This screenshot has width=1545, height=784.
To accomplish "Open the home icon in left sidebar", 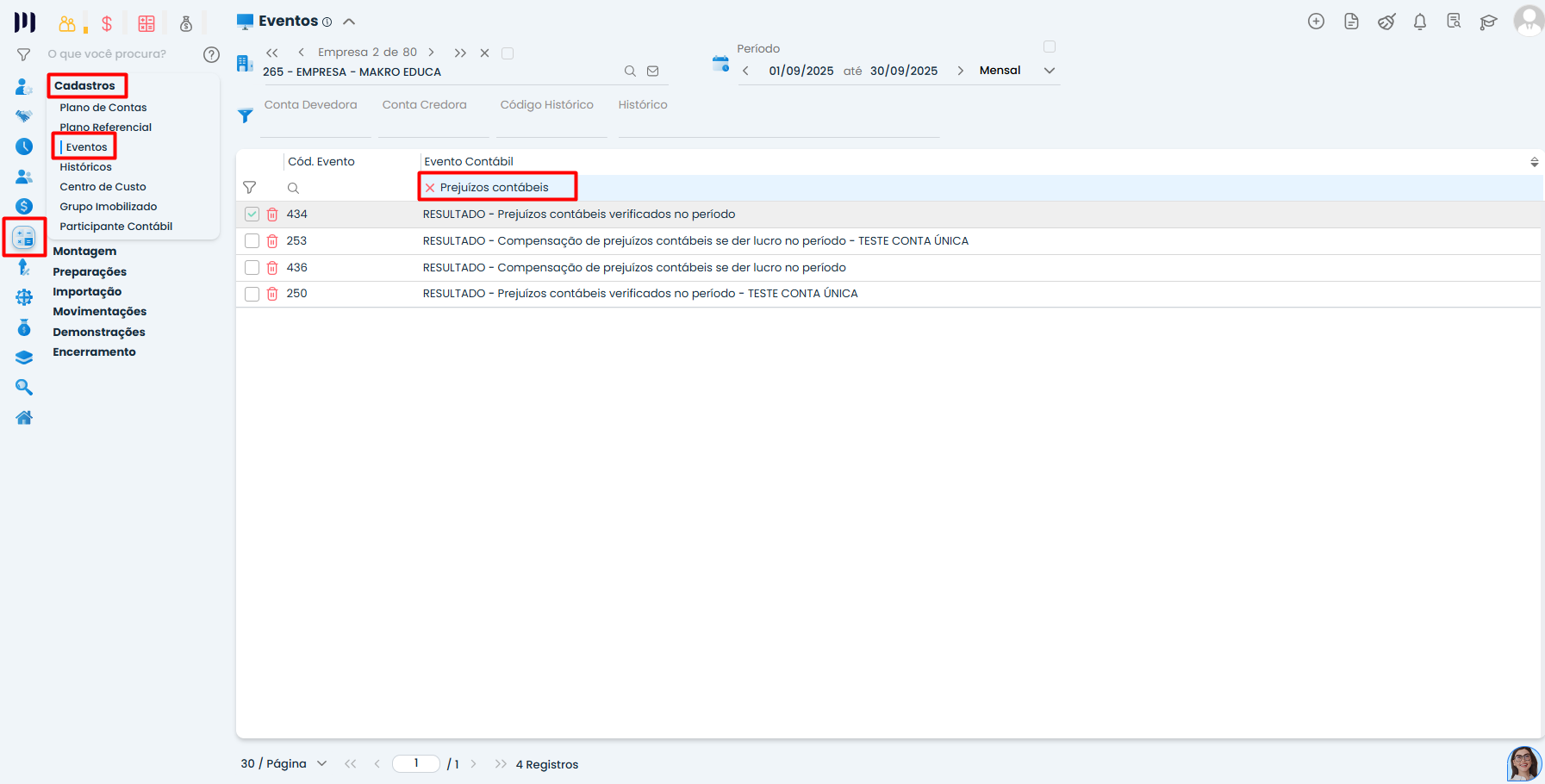I will [24, 418].
